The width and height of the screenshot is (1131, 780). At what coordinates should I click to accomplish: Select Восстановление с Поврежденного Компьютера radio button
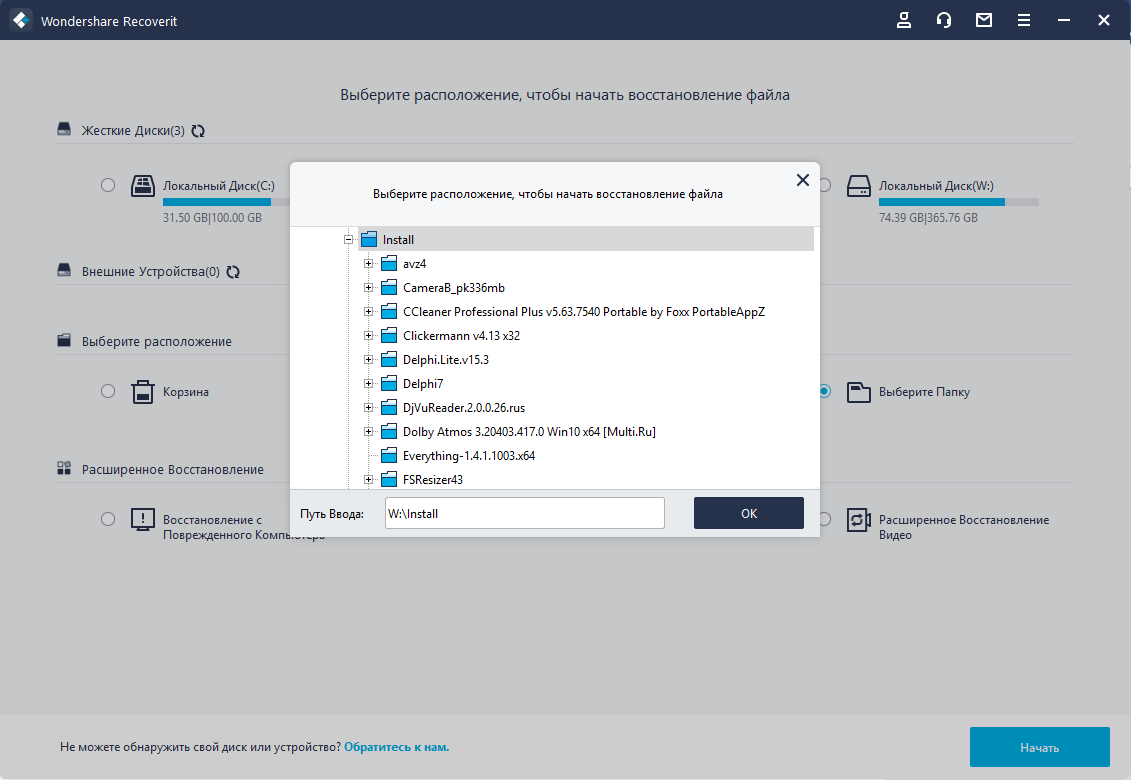(107, 519)
